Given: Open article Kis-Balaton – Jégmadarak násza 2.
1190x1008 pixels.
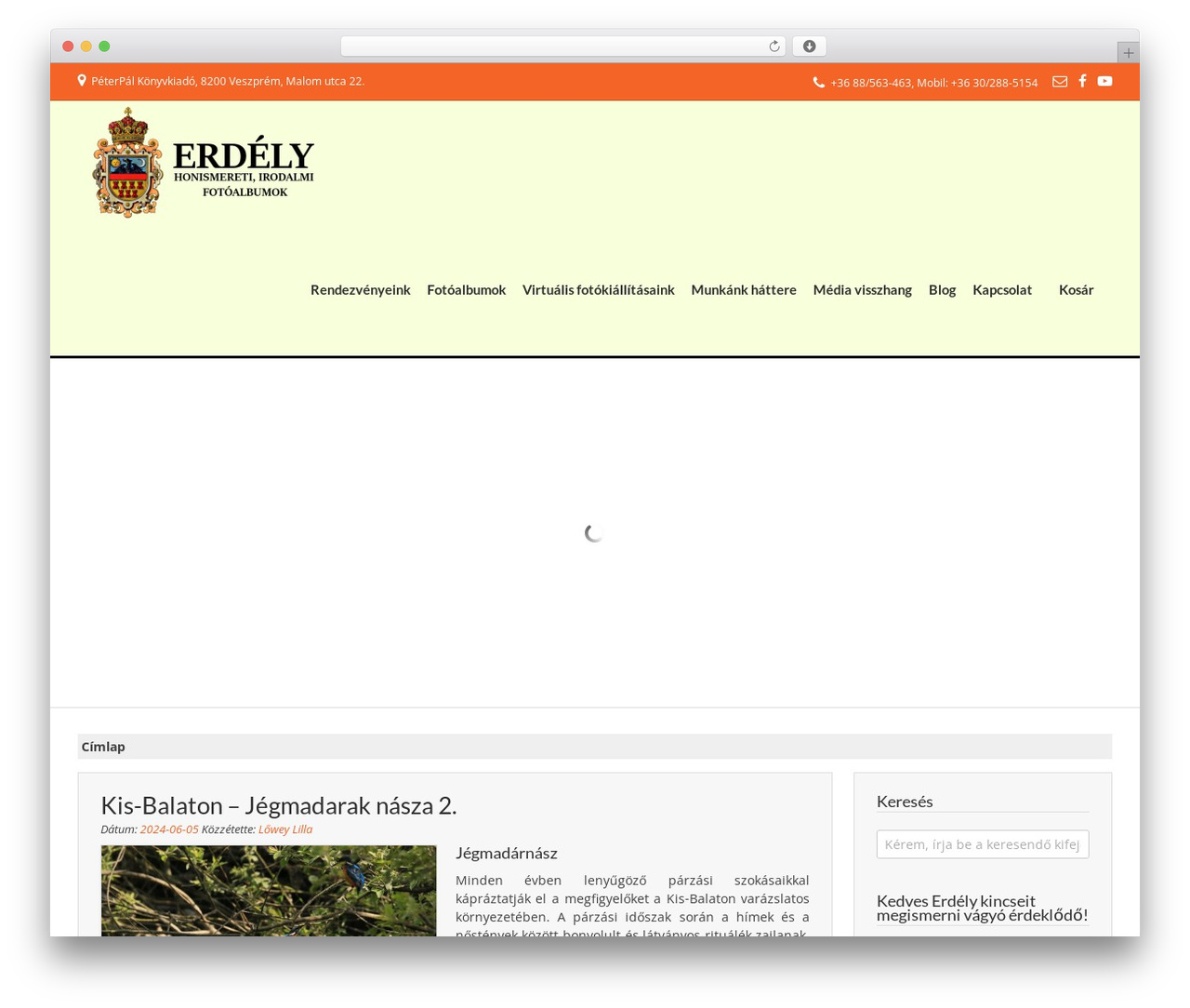Looking at the screenshot, I should pyautogui.click(x=278, y=805).
